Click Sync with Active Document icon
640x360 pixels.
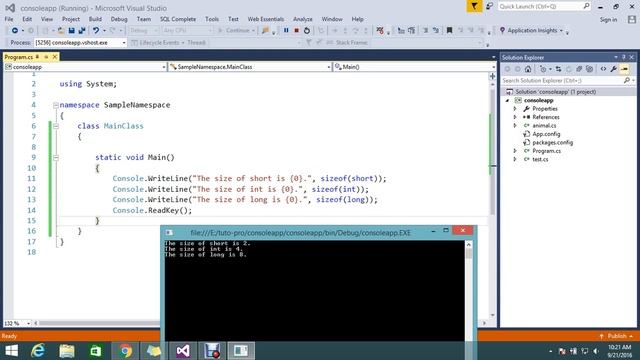(x=558, y=69)
